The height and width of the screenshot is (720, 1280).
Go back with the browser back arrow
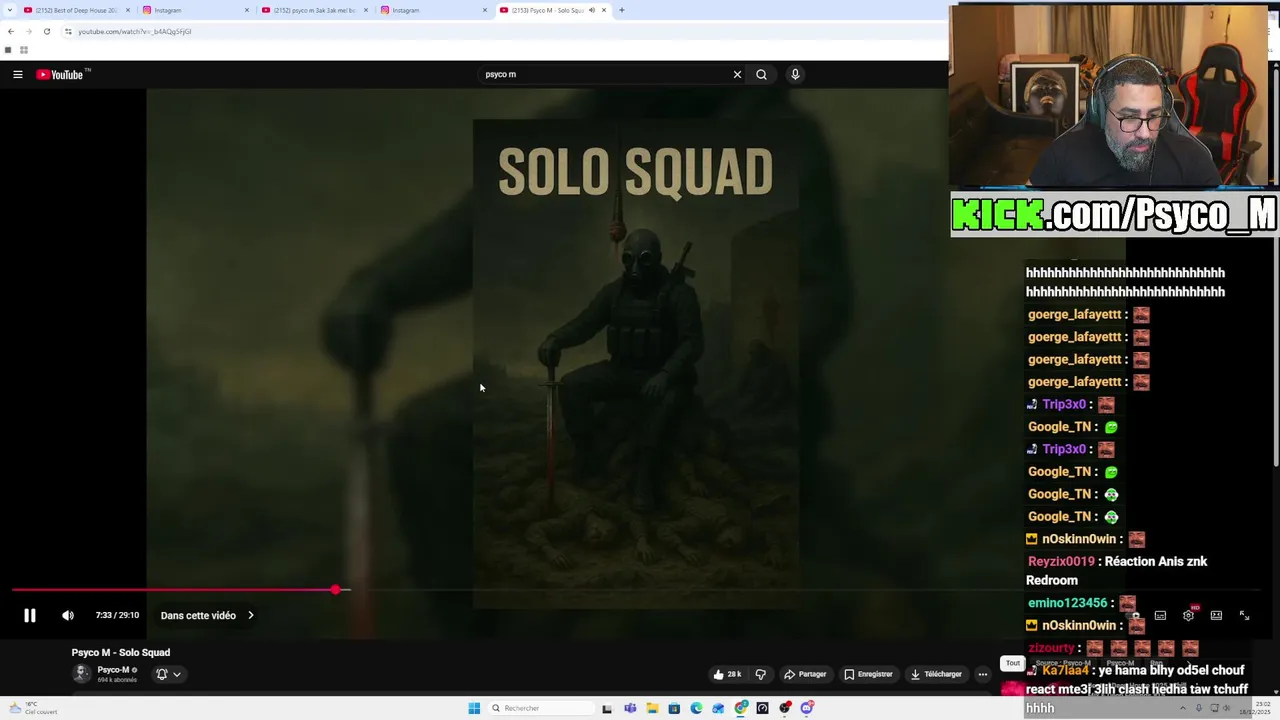coord(11,31)
